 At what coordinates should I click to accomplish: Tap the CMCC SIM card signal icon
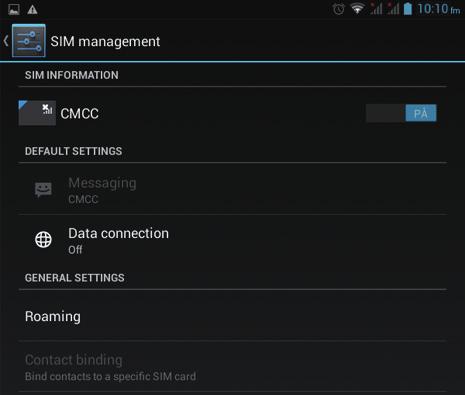click(x=37, y=113)
